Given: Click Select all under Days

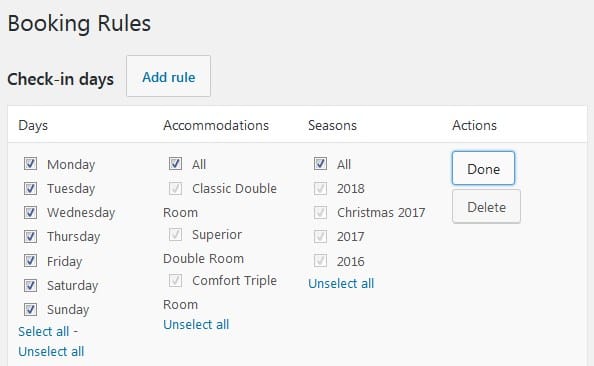Looking at the screenshot, I should [44, 332].
